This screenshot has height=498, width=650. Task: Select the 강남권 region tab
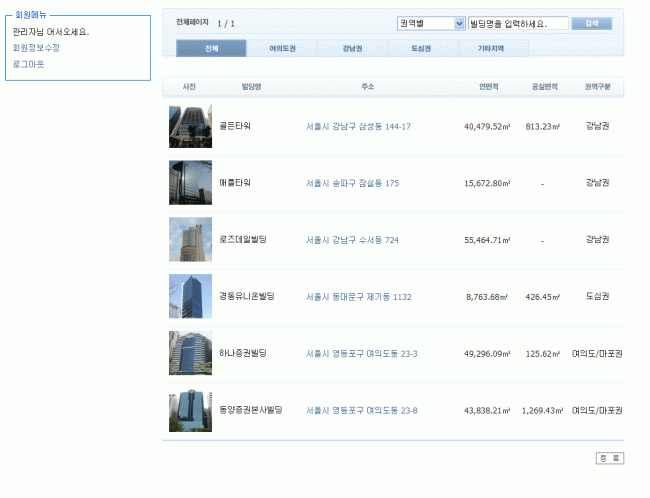[x=352, y=48]
